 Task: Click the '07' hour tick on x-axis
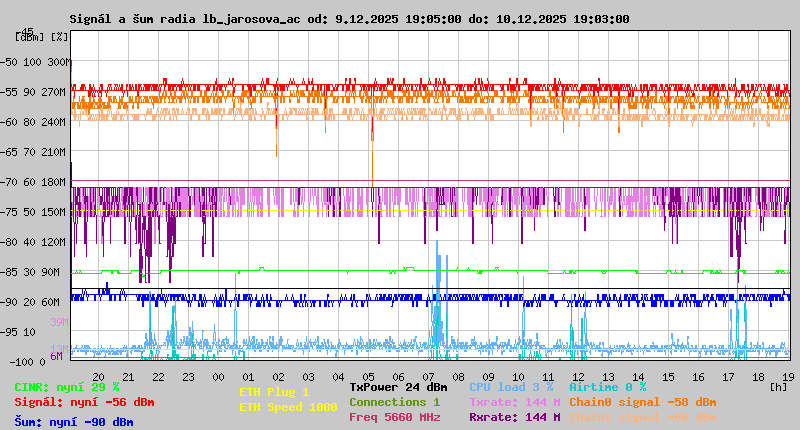coord(429,377)
